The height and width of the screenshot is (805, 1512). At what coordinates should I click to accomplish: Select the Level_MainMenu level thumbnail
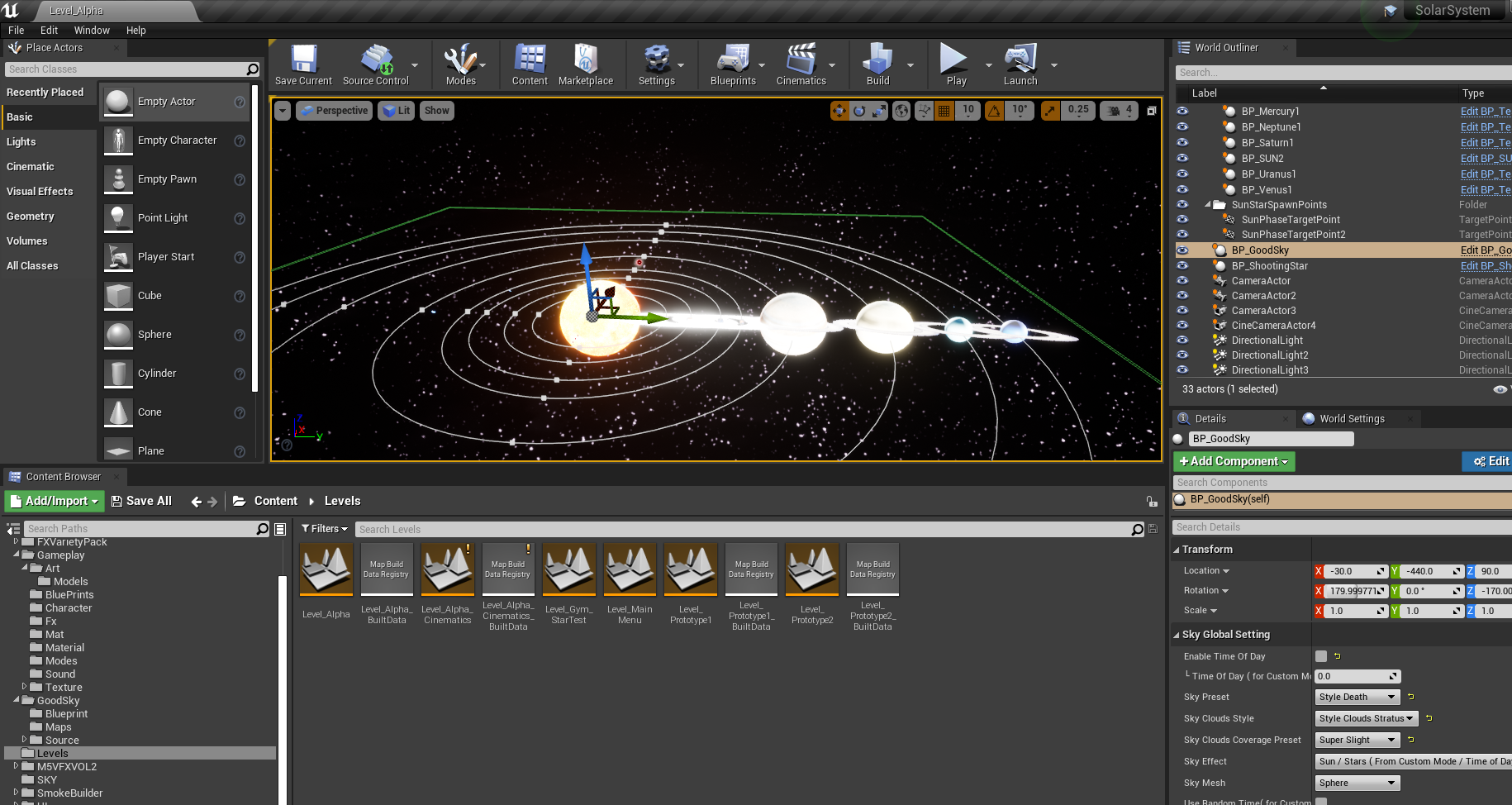click(630, 569)
